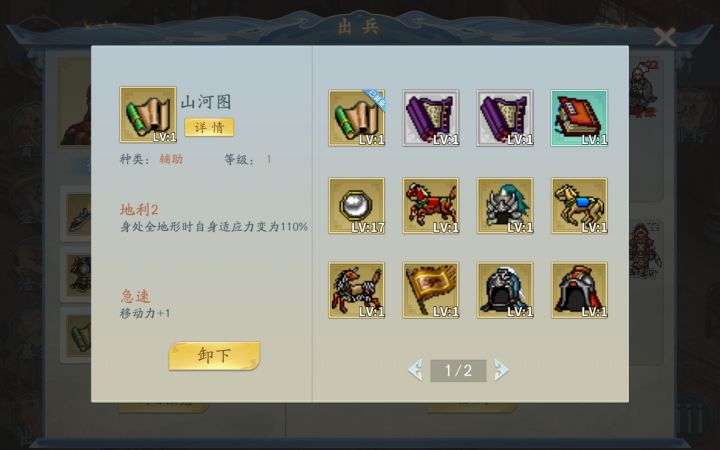The image size is (720, 450).
Task: Click the 1/2 page indicator
Action: pyautogui.click(x=458, y=371)
